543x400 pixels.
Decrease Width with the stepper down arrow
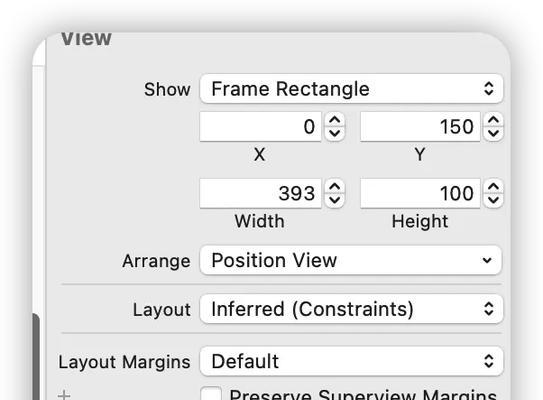(335, 200)
